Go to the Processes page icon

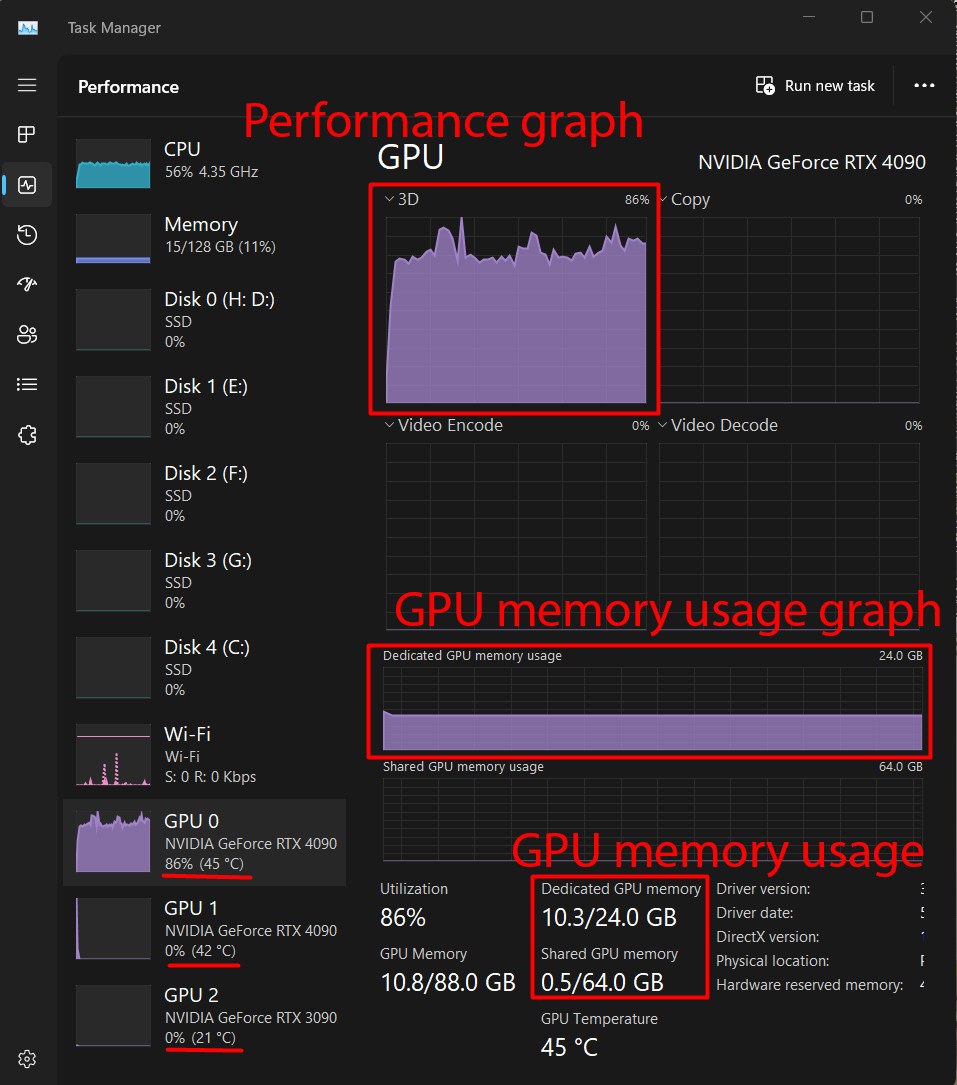pos(27,135)
